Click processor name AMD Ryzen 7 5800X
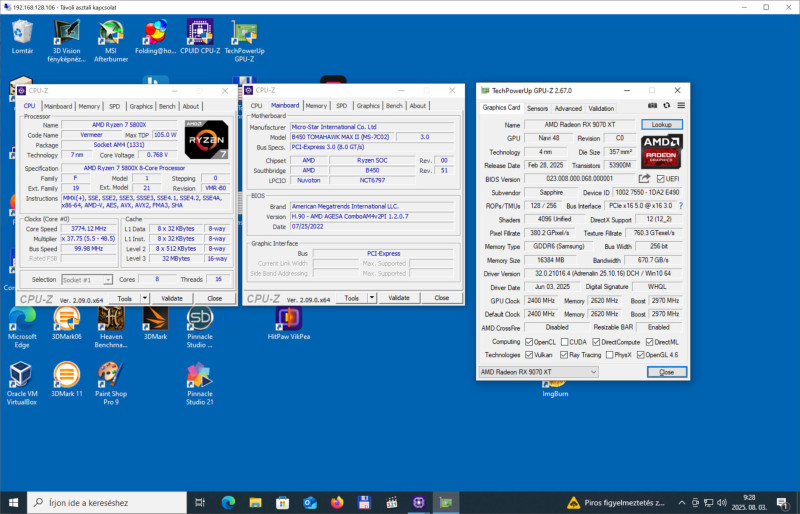 pos(119,125)
